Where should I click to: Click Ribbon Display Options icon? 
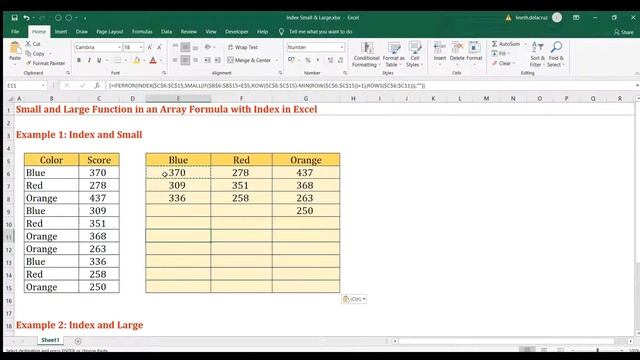coord(576,18)
